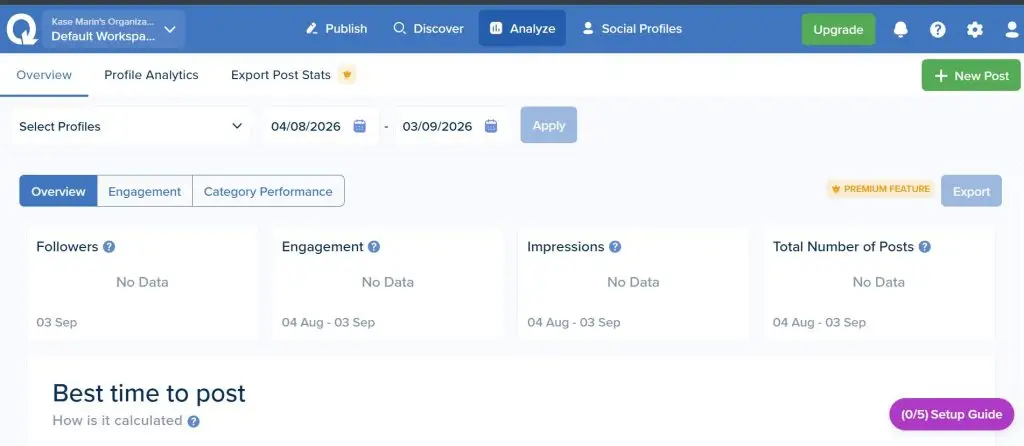Open the settings gear icon
Image resolution: width=1024 pixels, height=446 pixels.
tap(975, 29)
